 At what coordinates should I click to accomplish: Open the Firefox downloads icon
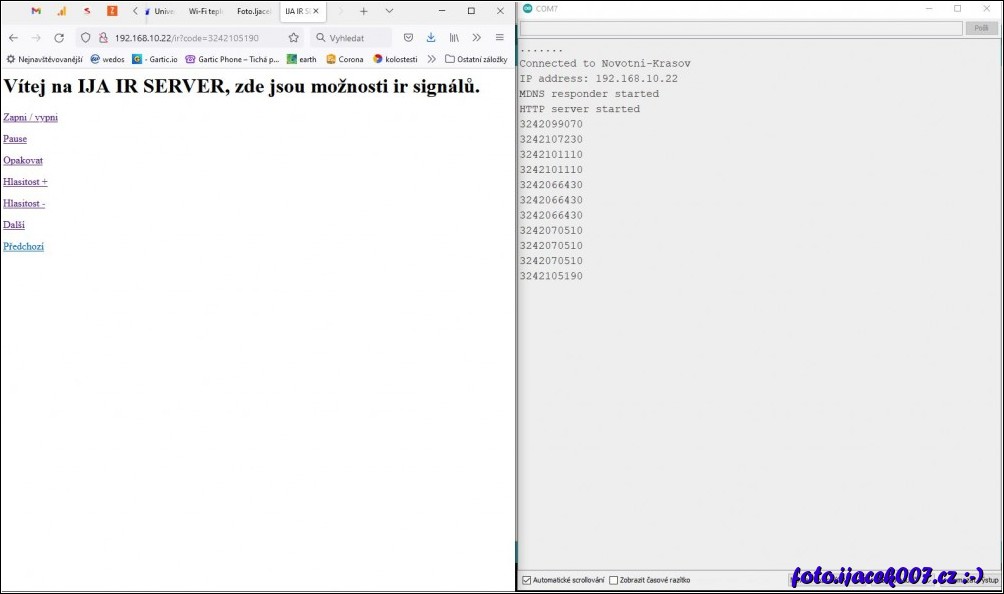431,37
